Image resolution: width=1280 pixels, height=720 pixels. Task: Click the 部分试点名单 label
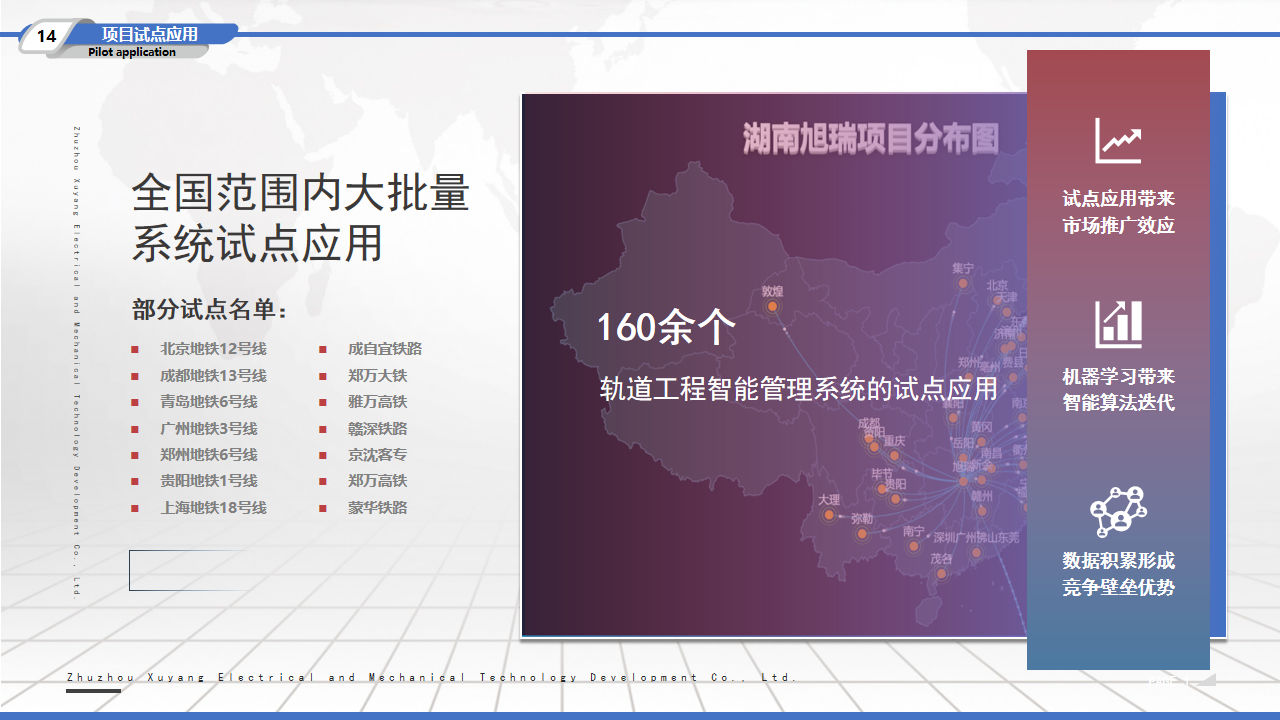(210, 310)
